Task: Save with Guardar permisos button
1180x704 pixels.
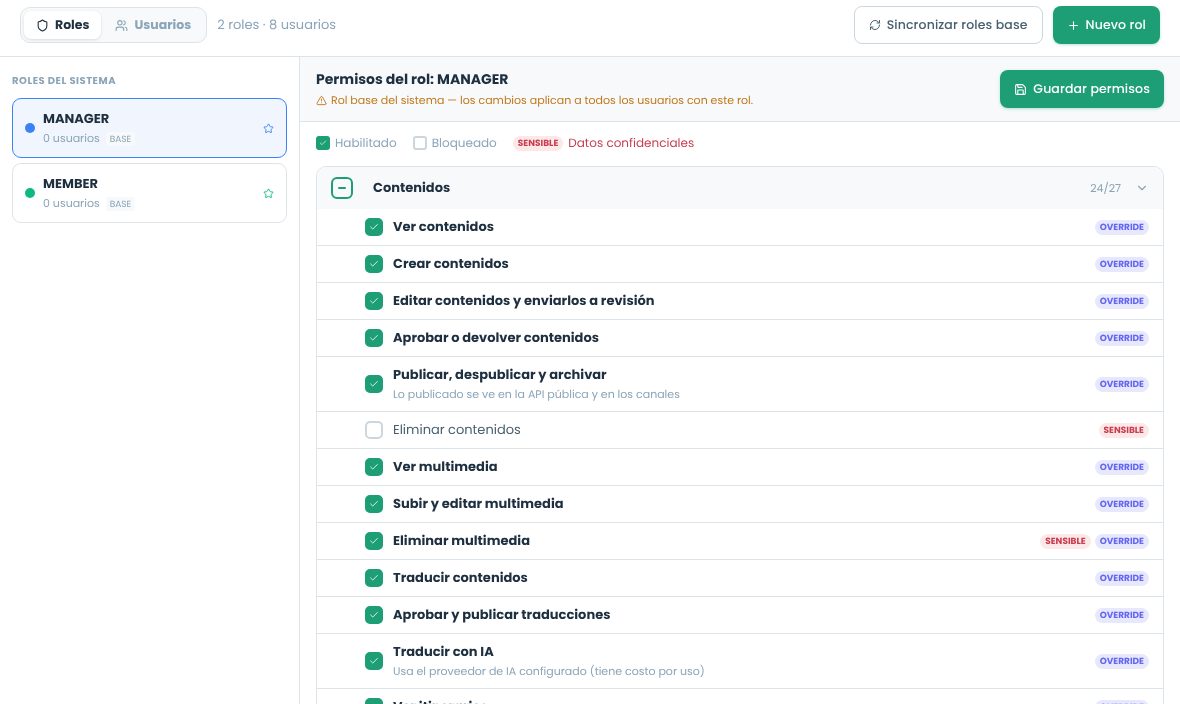Action: click(x=1081, y=89)
